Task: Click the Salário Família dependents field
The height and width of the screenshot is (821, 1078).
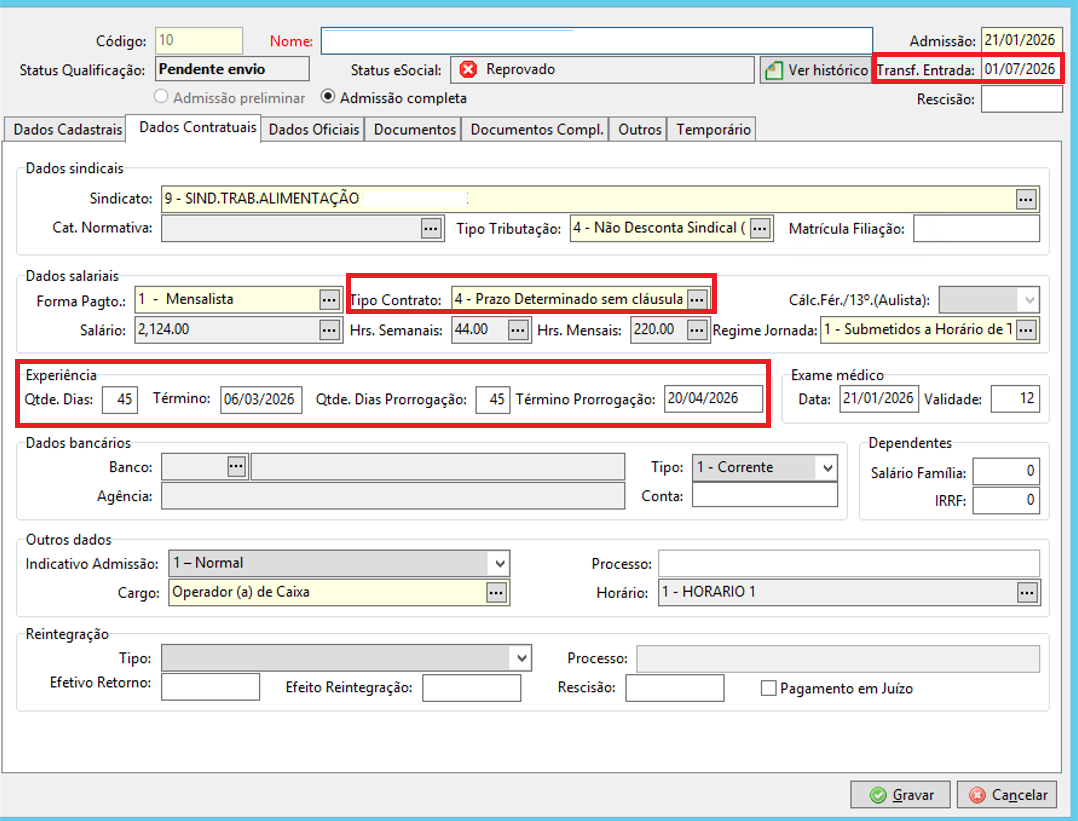Action: pos(1006,472)
